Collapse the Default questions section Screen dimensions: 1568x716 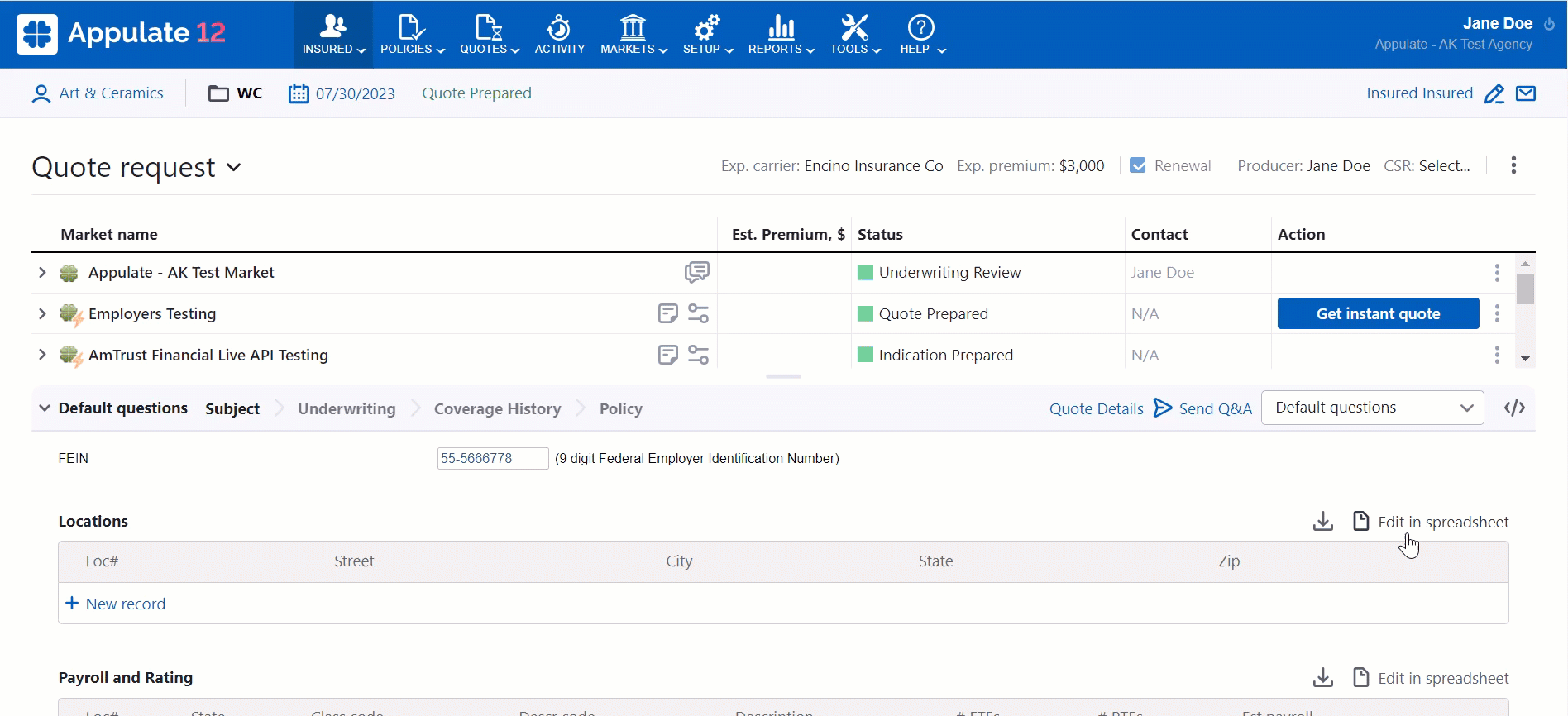point(45,408)
